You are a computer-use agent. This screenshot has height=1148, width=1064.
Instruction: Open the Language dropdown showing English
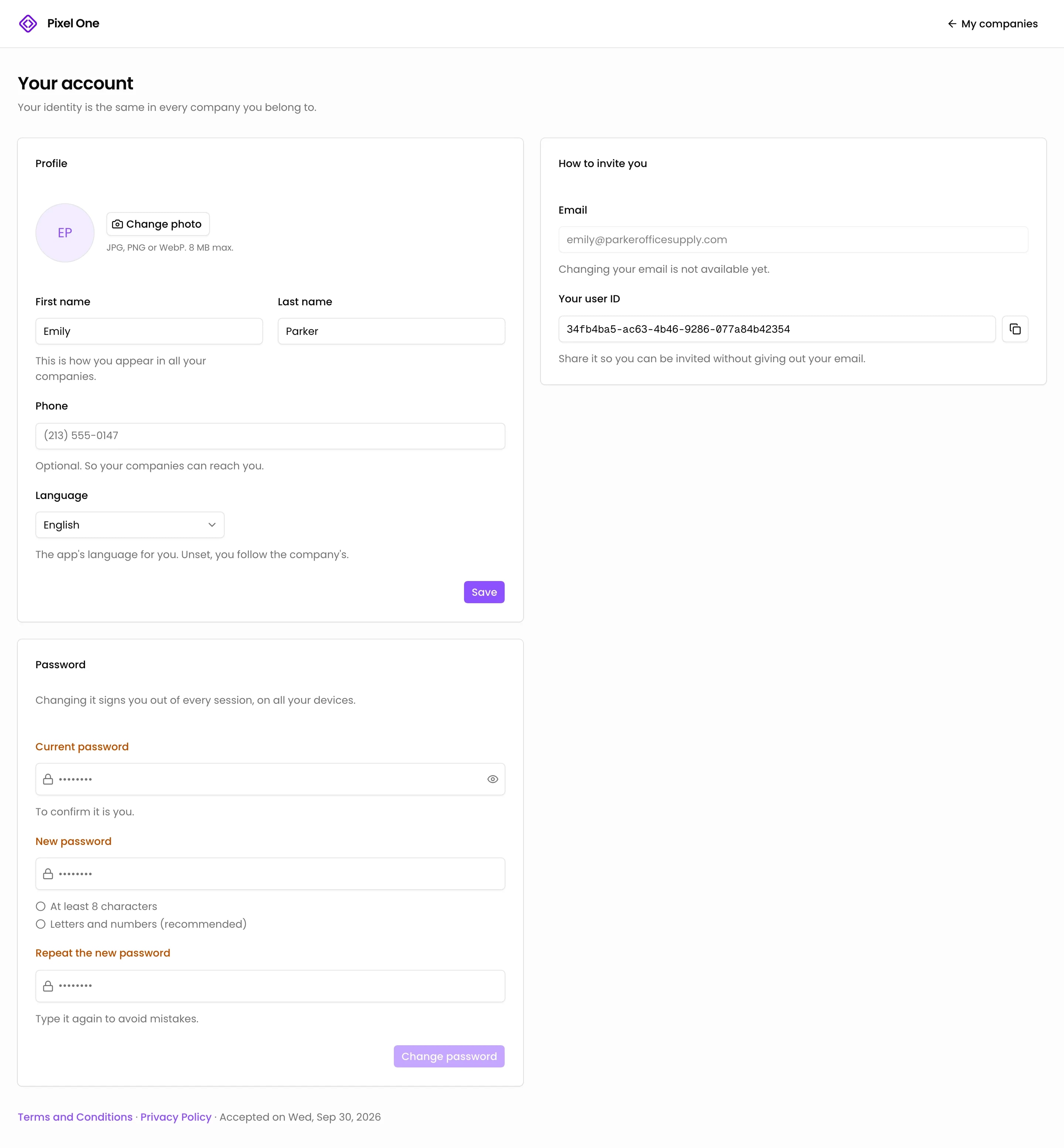point(130,525)
